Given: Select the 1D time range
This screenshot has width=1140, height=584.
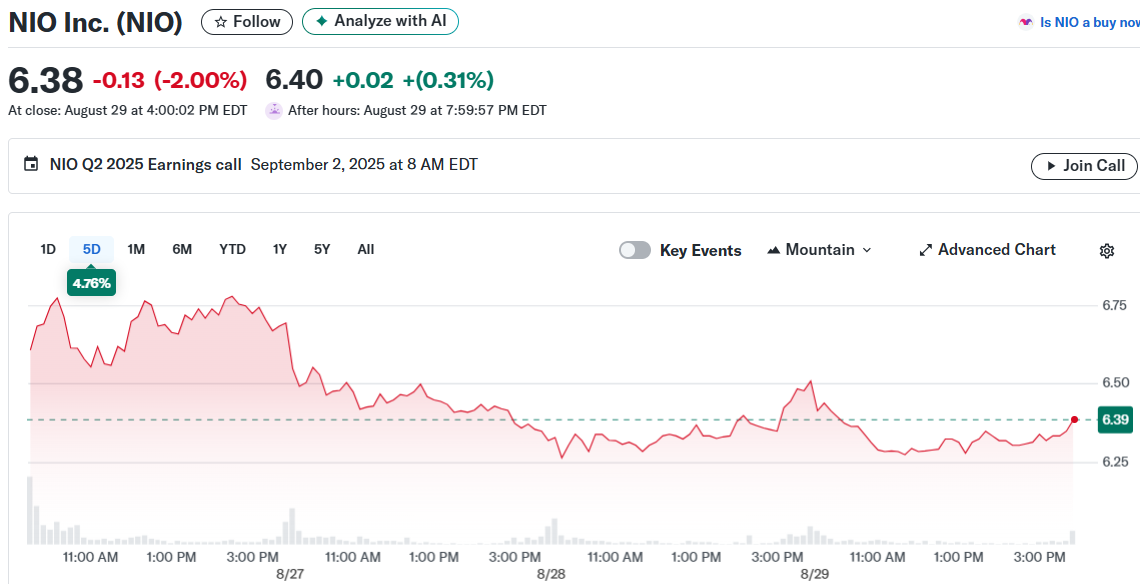Looking at the screenshot, I should pyautogui.click(x=48, y=249).
